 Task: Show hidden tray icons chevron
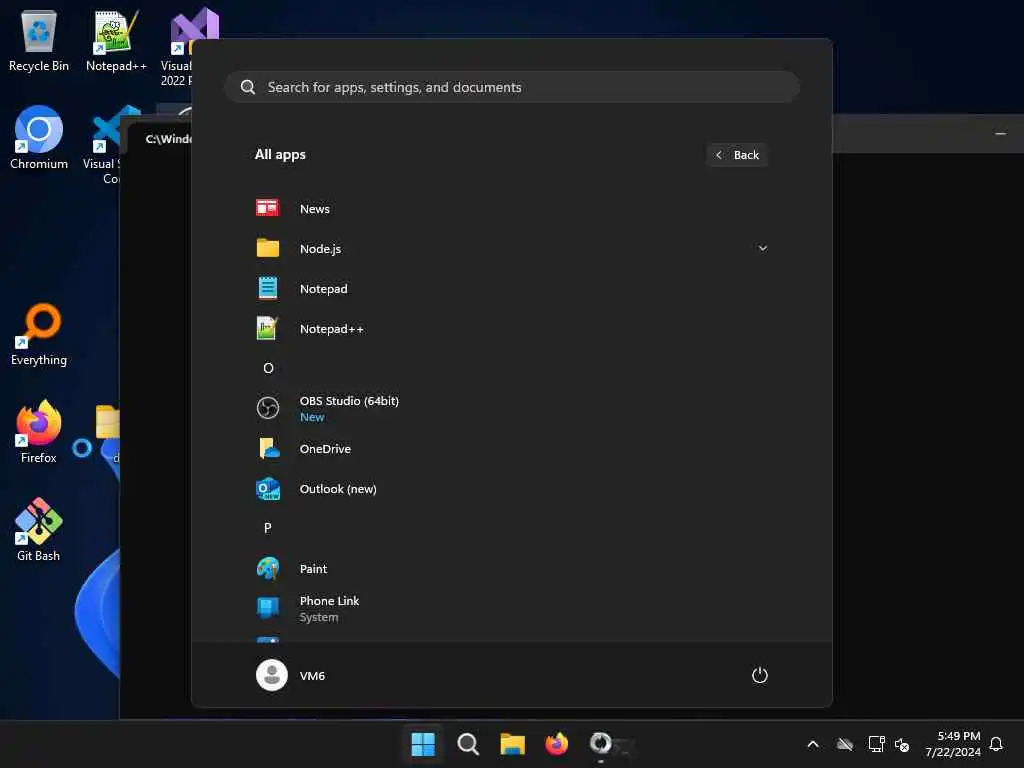tap(813, 744)
